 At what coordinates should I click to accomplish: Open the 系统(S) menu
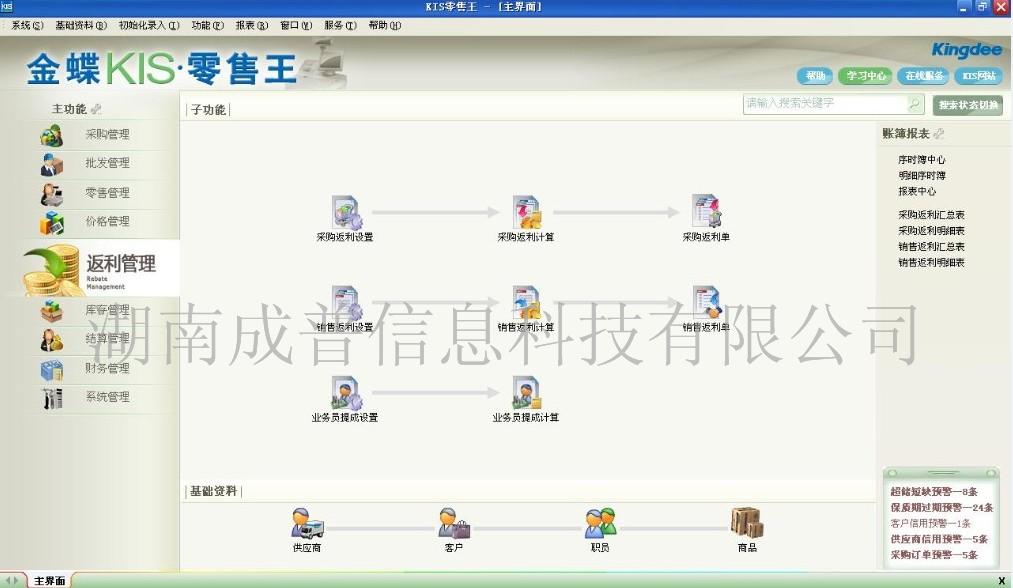point(27,25)
